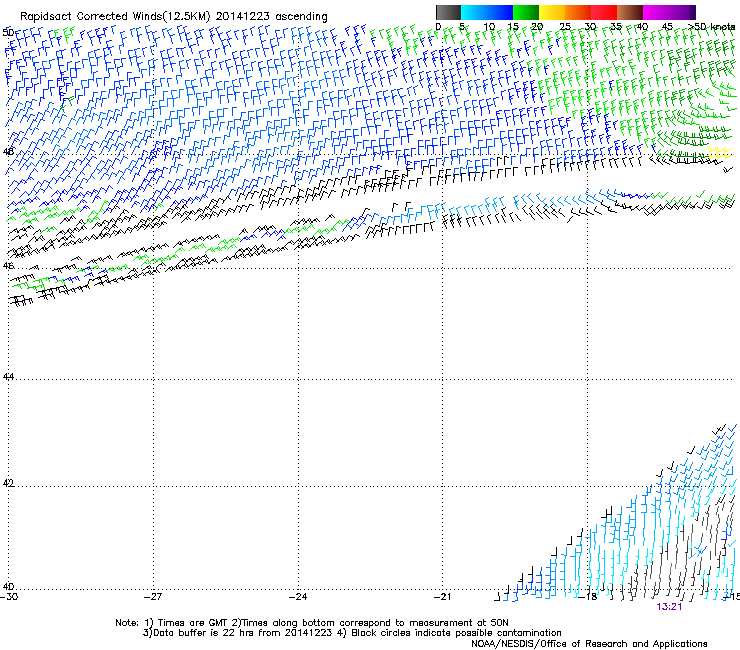The height and width of the screenshot is (650, 740).
Task: Click the longitude label -24
Action: tap(298, 597)
